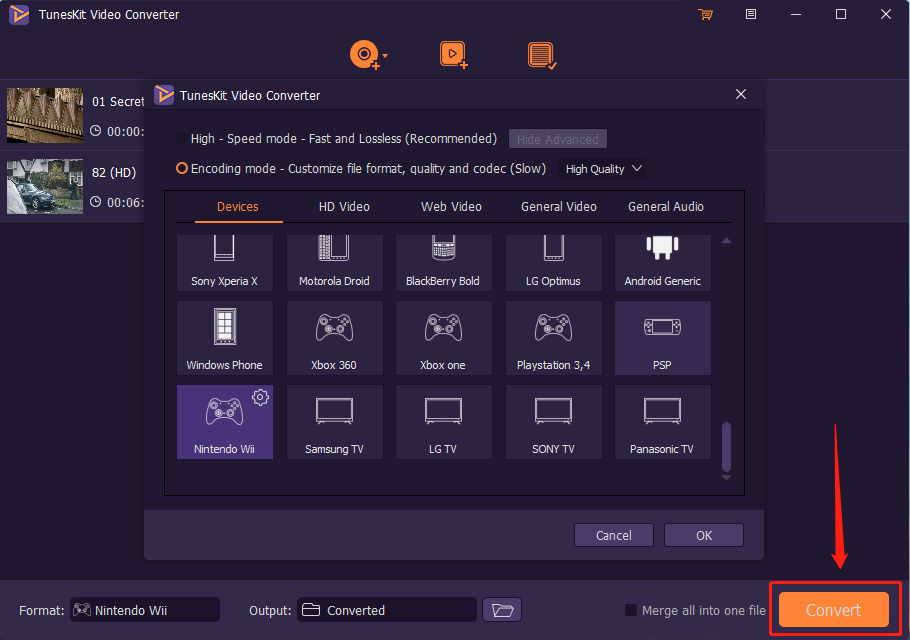910x640 pixels.
Task: Select the Nintendo Wii device tile
Action: [225, 422]
